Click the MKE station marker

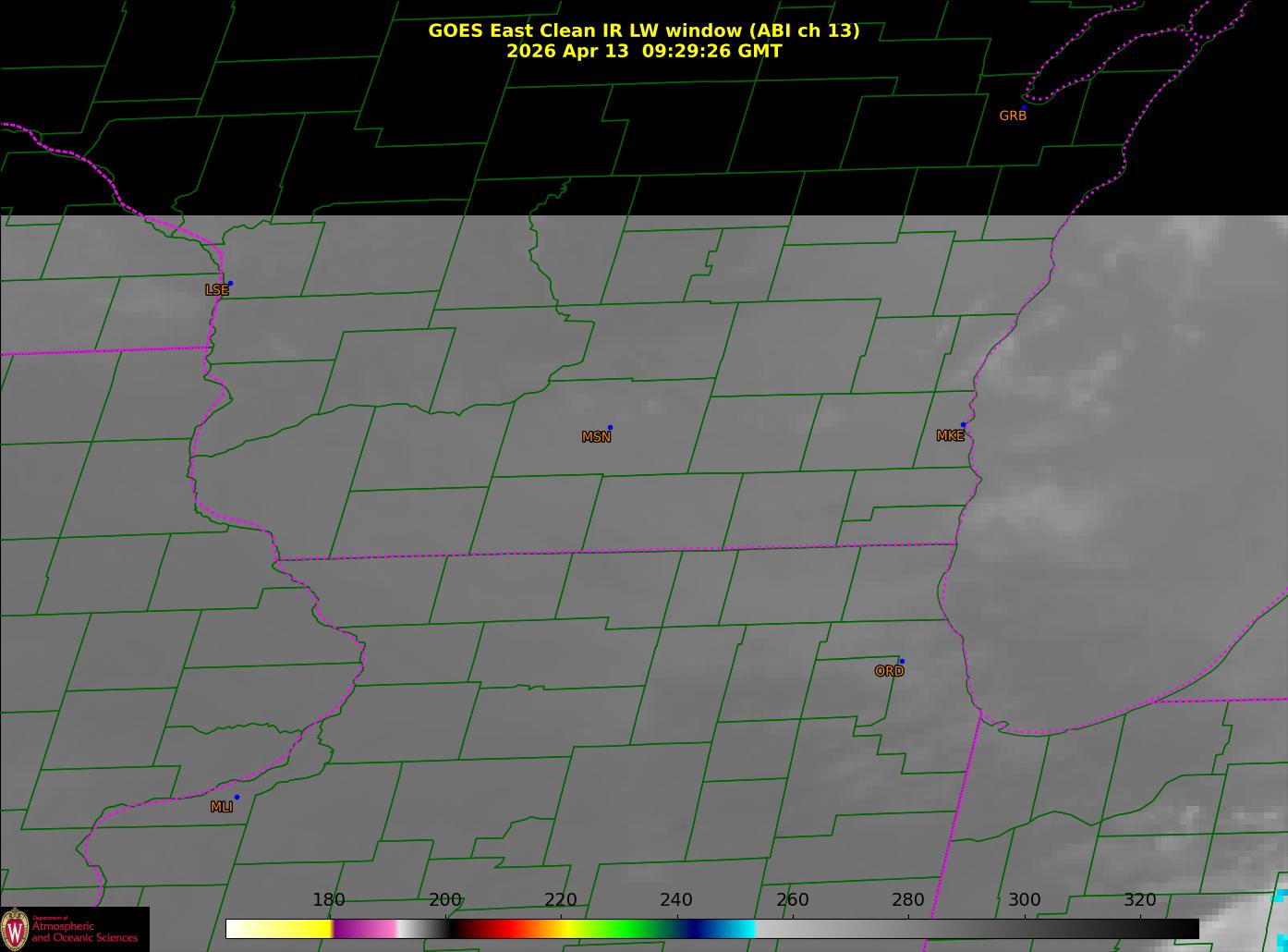[x=963, y=425]
